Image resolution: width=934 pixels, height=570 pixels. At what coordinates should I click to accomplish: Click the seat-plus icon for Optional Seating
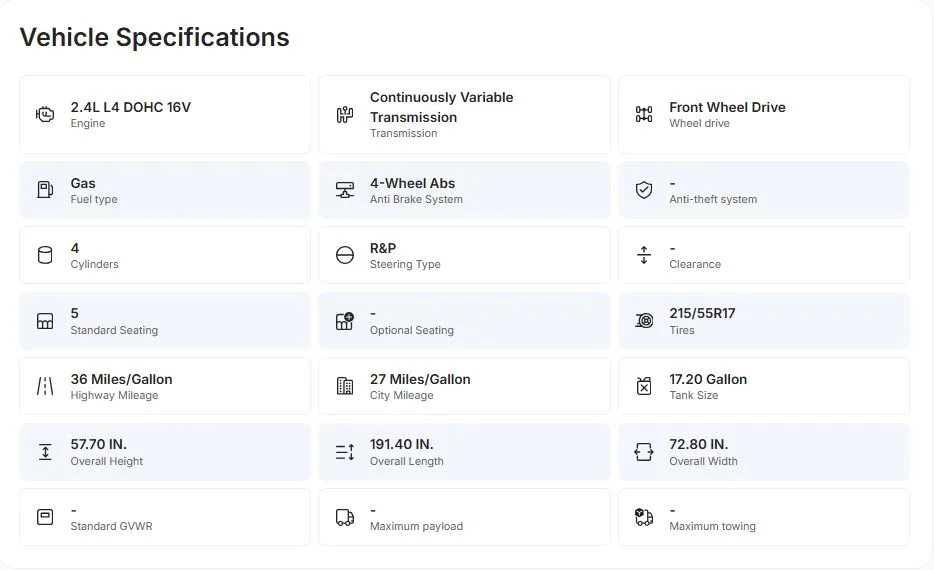[x=345, y=321]
